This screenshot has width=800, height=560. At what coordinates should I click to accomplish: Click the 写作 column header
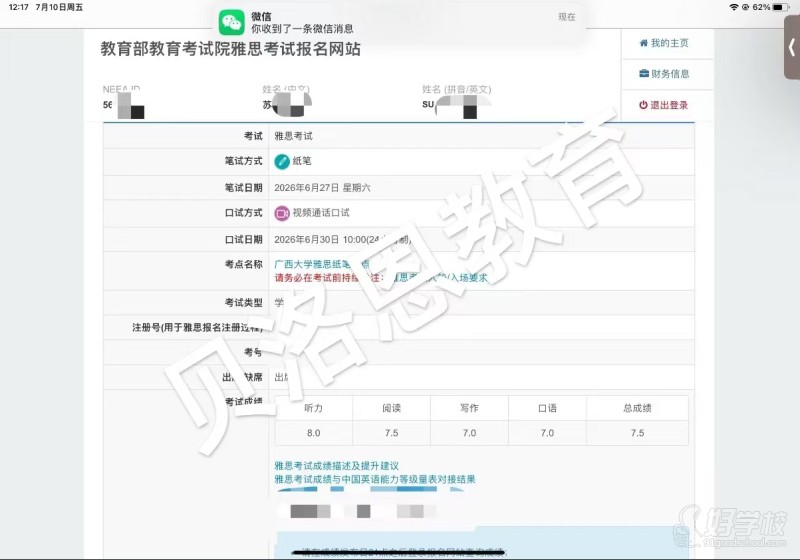[469, 408]
